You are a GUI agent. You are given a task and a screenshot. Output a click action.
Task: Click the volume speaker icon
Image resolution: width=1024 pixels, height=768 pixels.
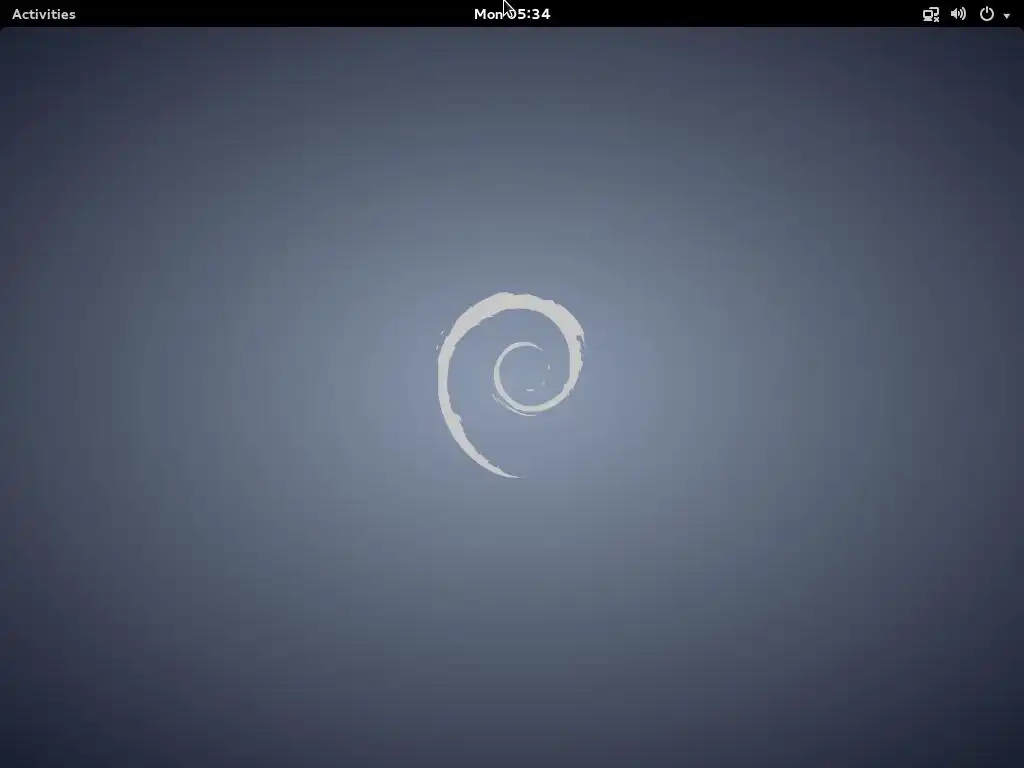click(x=958, y=14)
